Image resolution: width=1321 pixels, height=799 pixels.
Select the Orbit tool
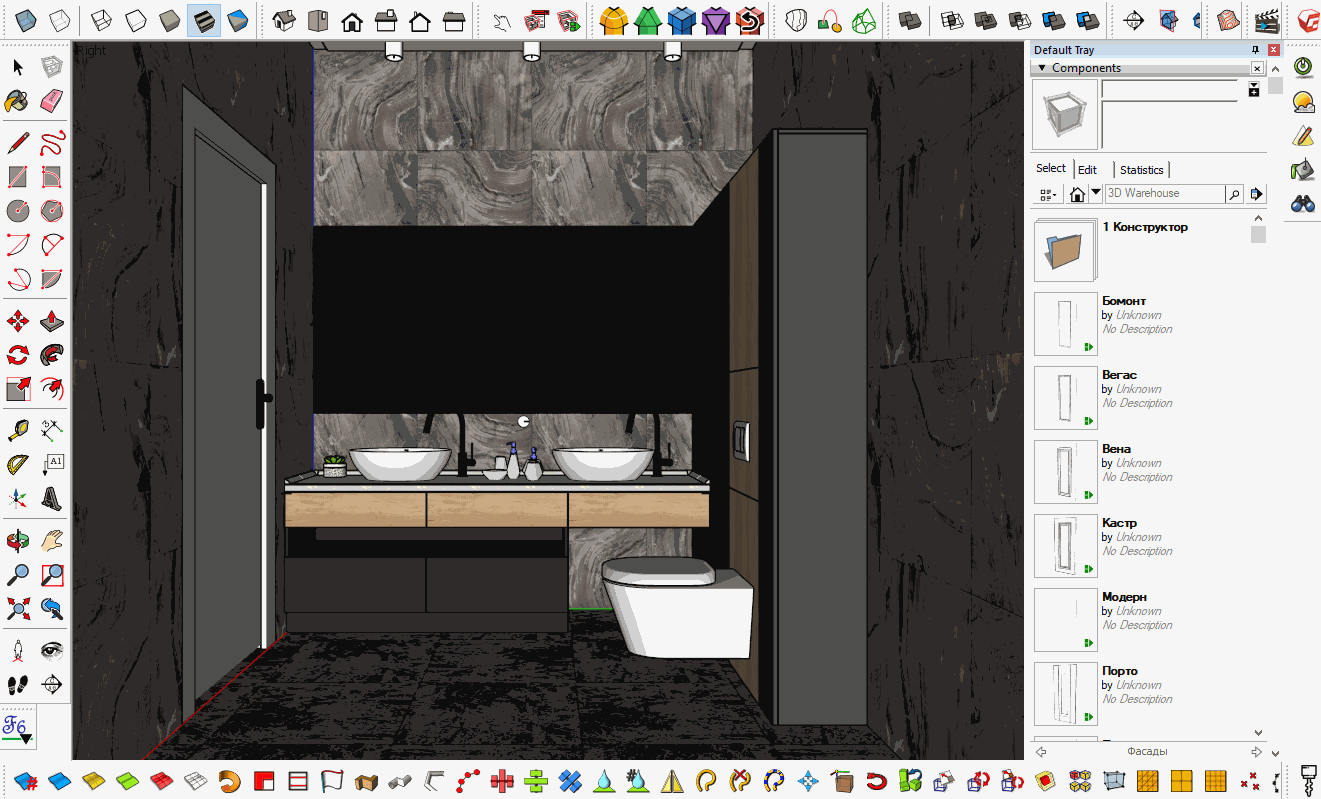click(17, 542)
